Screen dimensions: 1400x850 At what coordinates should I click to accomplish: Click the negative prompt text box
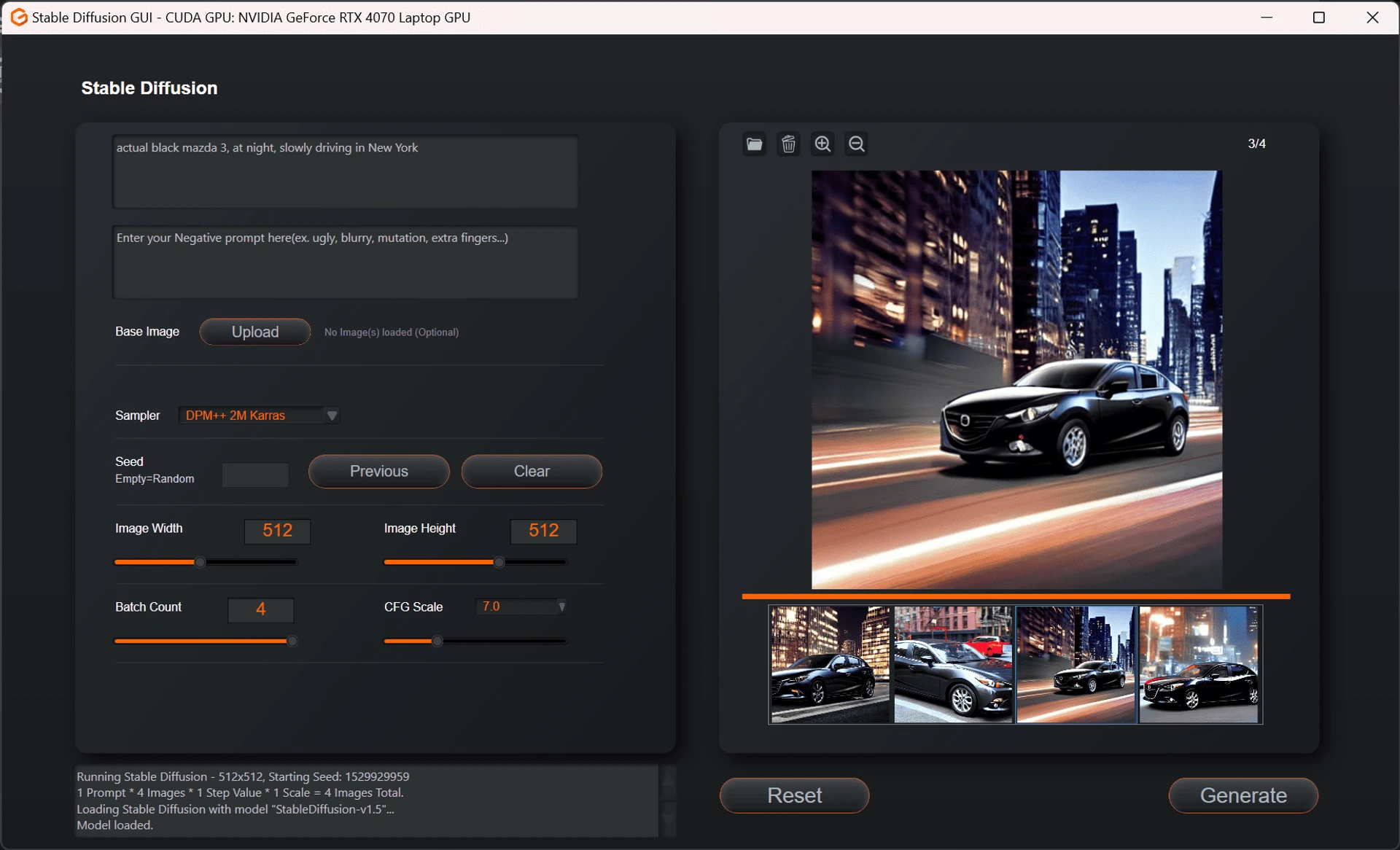(x=345, y=262)
